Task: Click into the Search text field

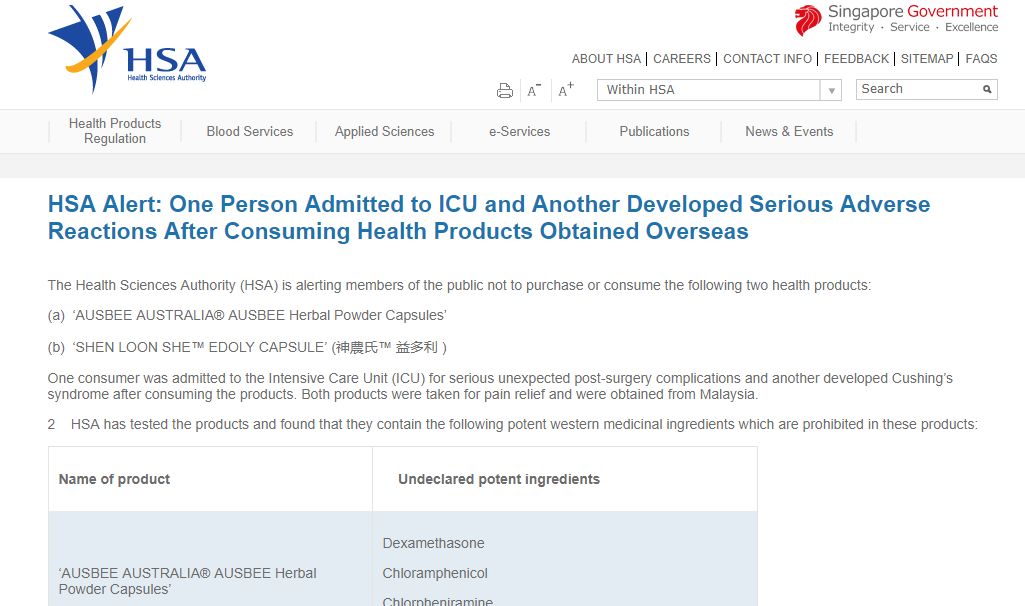Action: (x=917, y=89)
